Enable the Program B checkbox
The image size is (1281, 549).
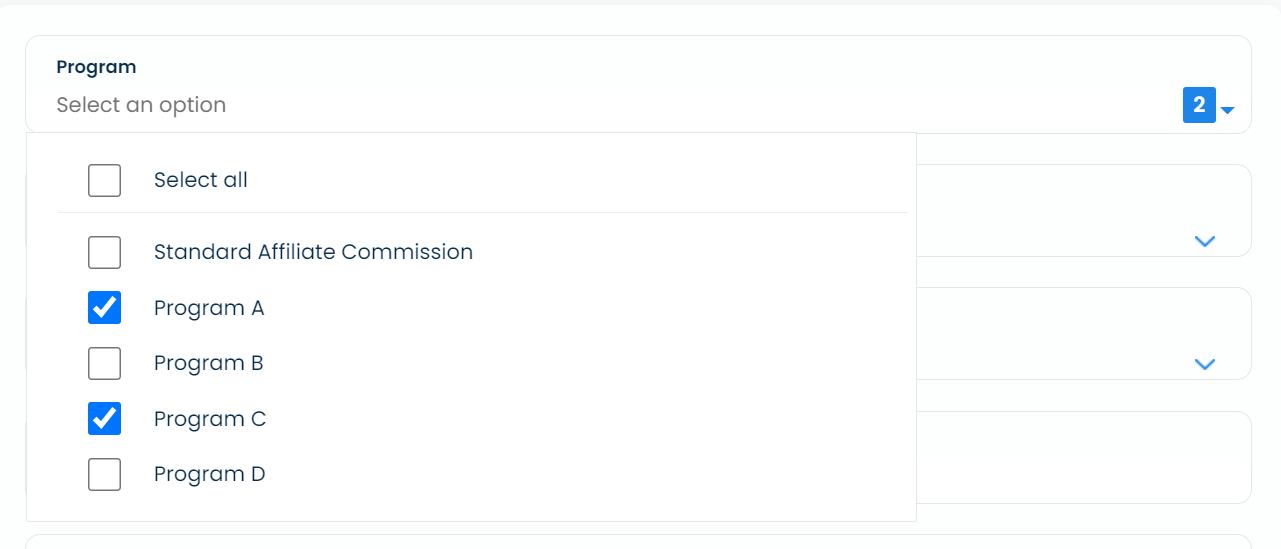tap(104, 363)
